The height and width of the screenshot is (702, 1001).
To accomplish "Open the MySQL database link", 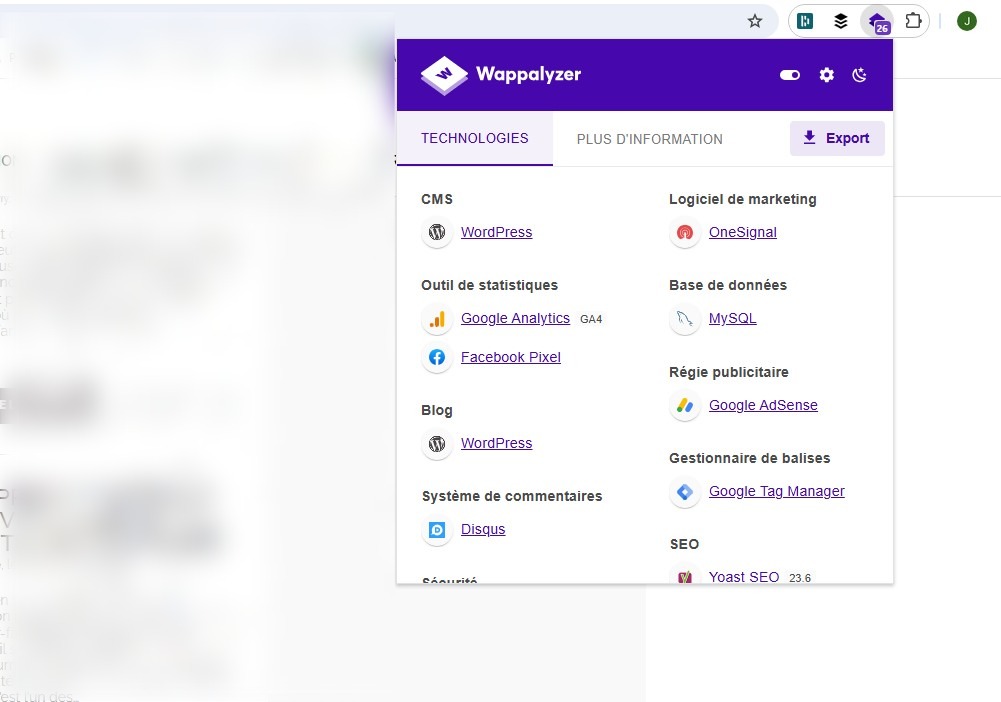I will pyautogui.click(x=732, y=319).
